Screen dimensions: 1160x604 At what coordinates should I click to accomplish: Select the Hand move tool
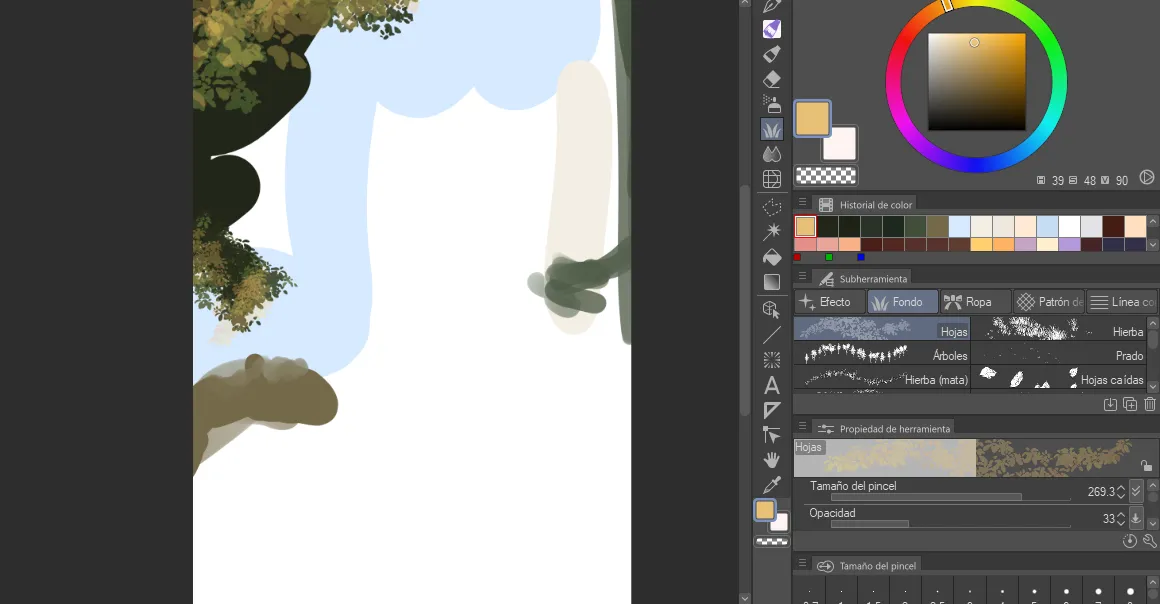pyautogui.click(x=772, y=460)
